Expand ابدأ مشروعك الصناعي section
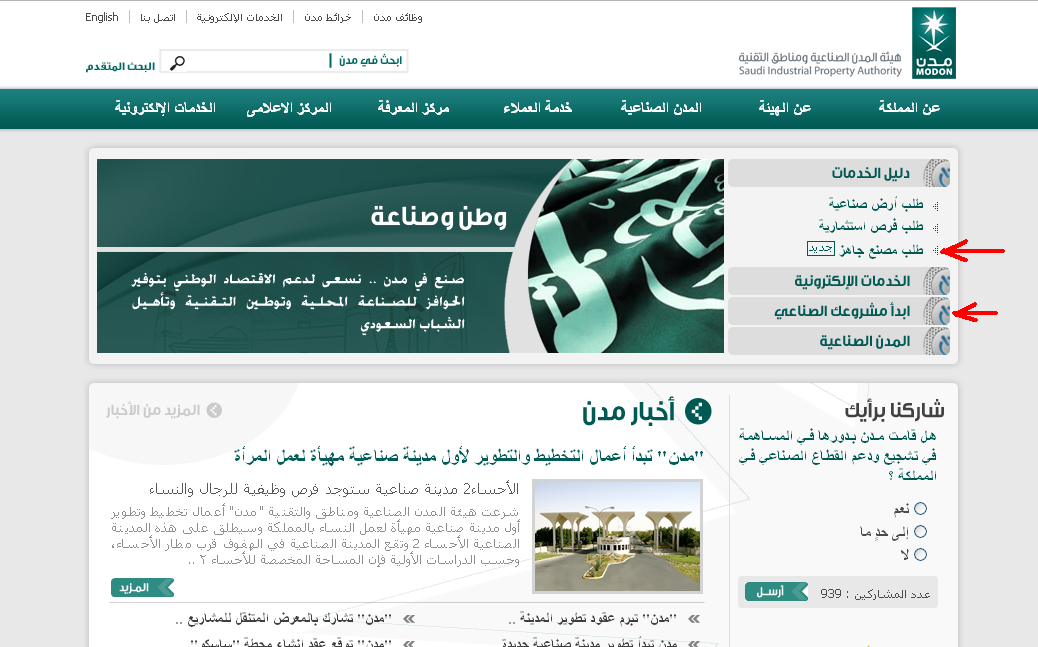This screenshot has height=647, width=1038. click(839, 311)
